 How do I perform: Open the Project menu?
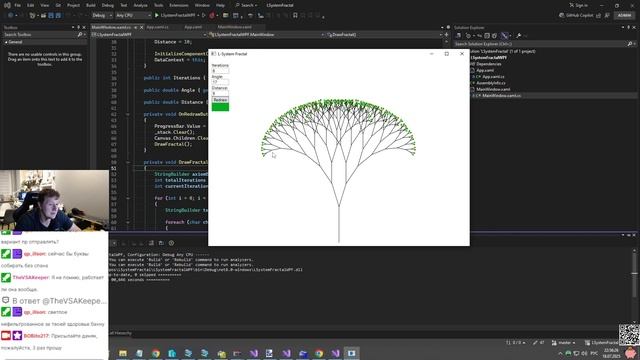pos(73,5)
